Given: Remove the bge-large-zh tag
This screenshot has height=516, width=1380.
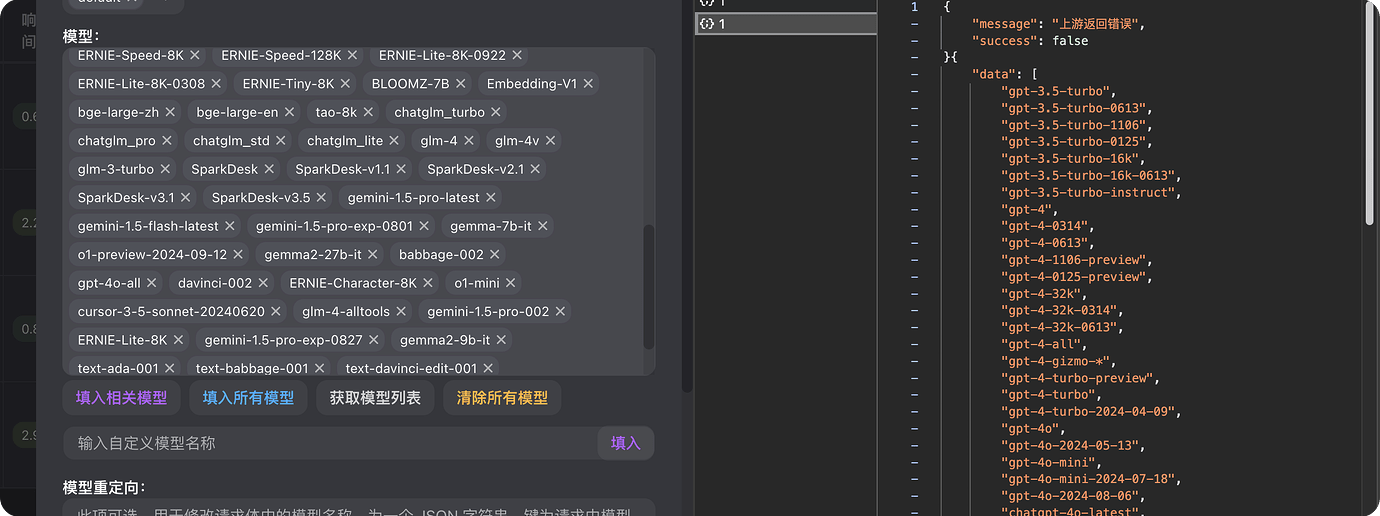Looking at the screenshot, I should (x=170, y=112).
